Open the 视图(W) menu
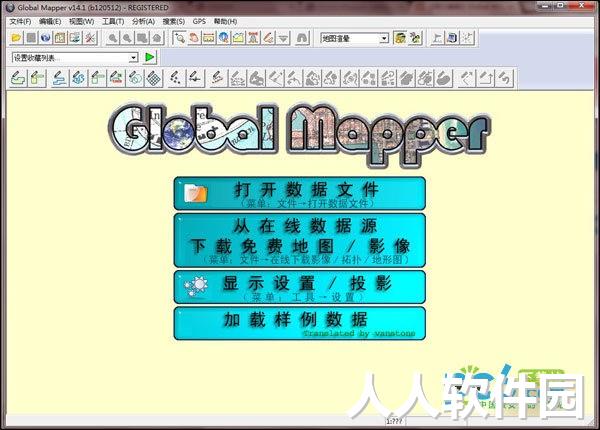Screen dimensions: 600x430 coord(82,21)
